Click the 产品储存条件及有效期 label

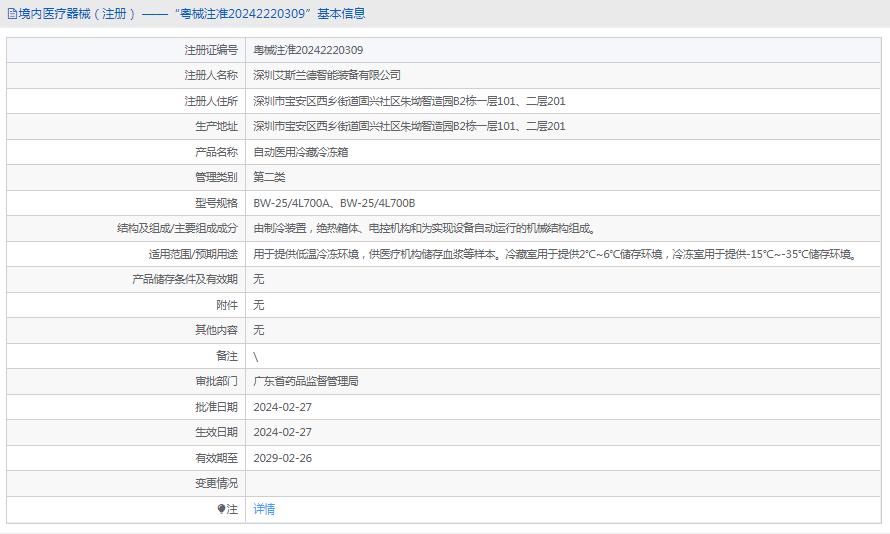pyautogui.click(x=185, y=279)
